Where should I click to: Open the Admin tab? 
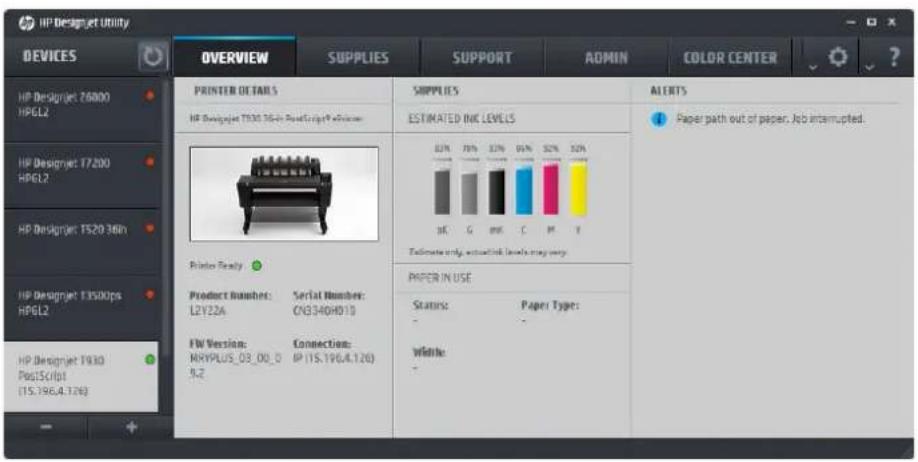[x=606, y=58]
